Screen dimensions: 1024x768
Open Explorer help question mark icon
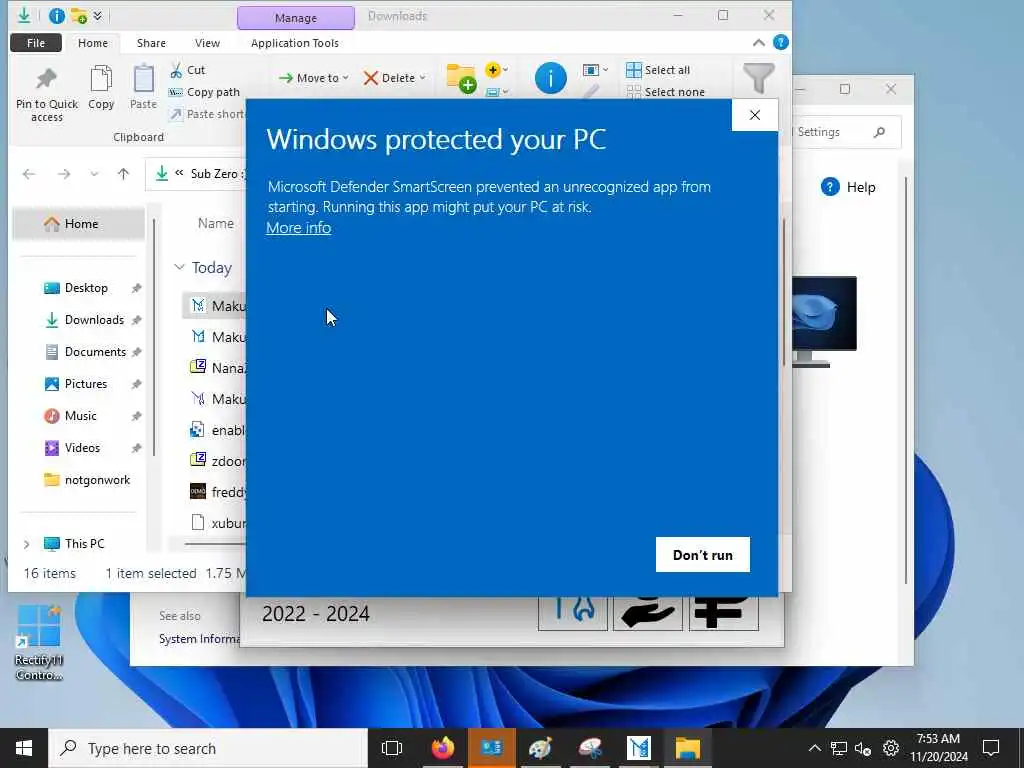780,42
